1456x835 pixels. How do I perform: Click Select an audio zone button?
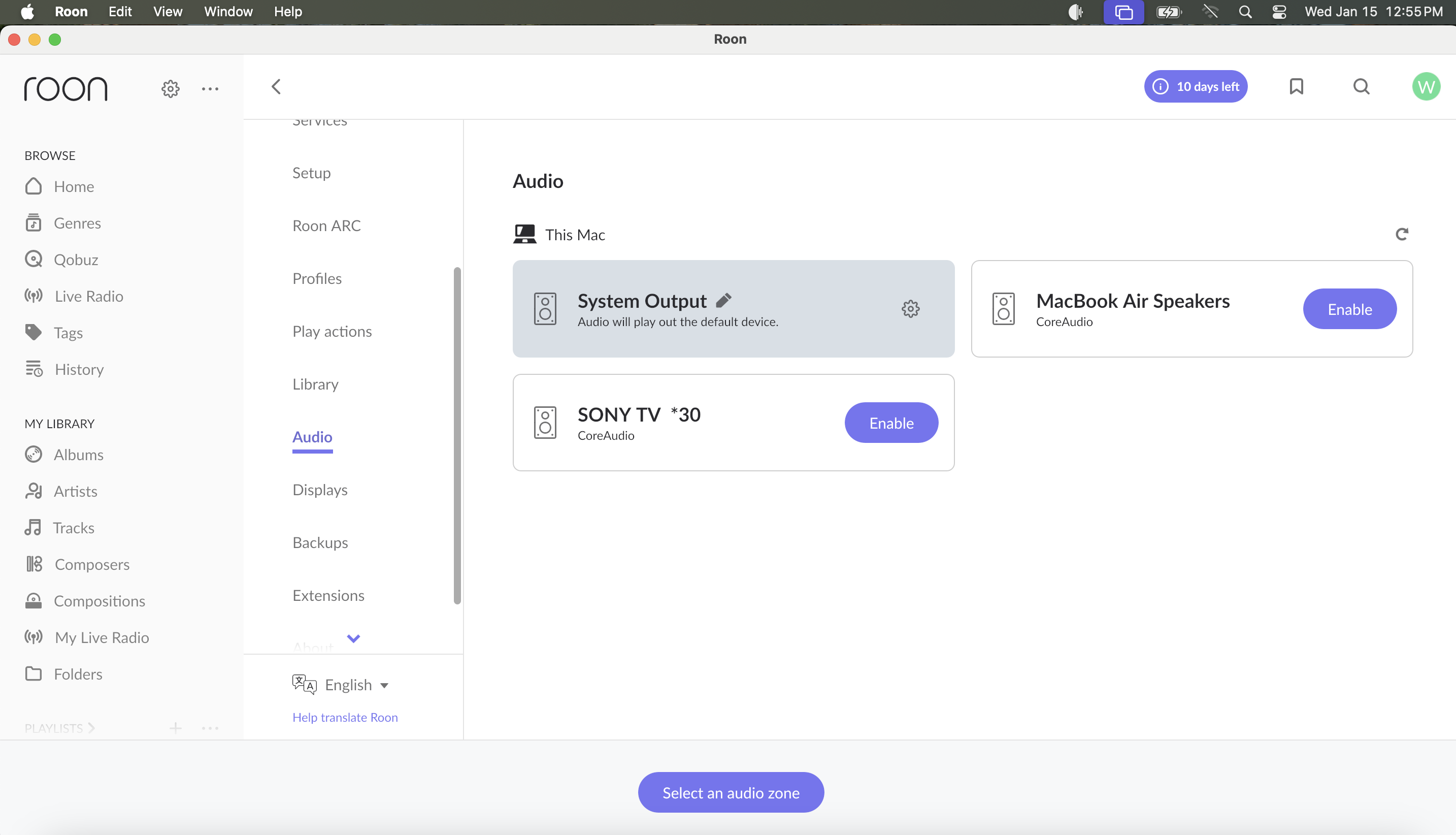pyautogui.click(x=731, y=792)
